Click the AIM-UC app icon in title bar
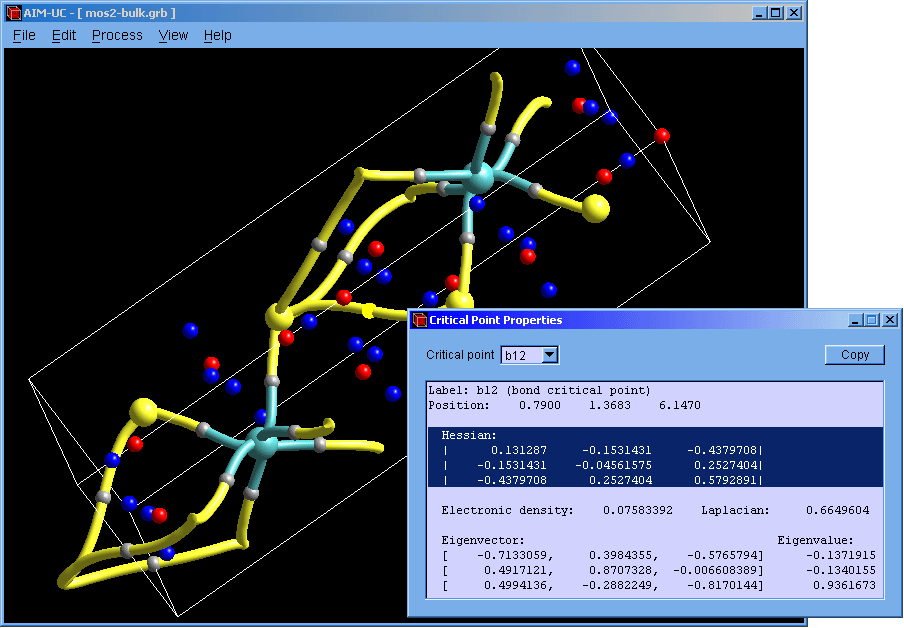Screen dimensions: 904x628 click(x=13, y=13)
